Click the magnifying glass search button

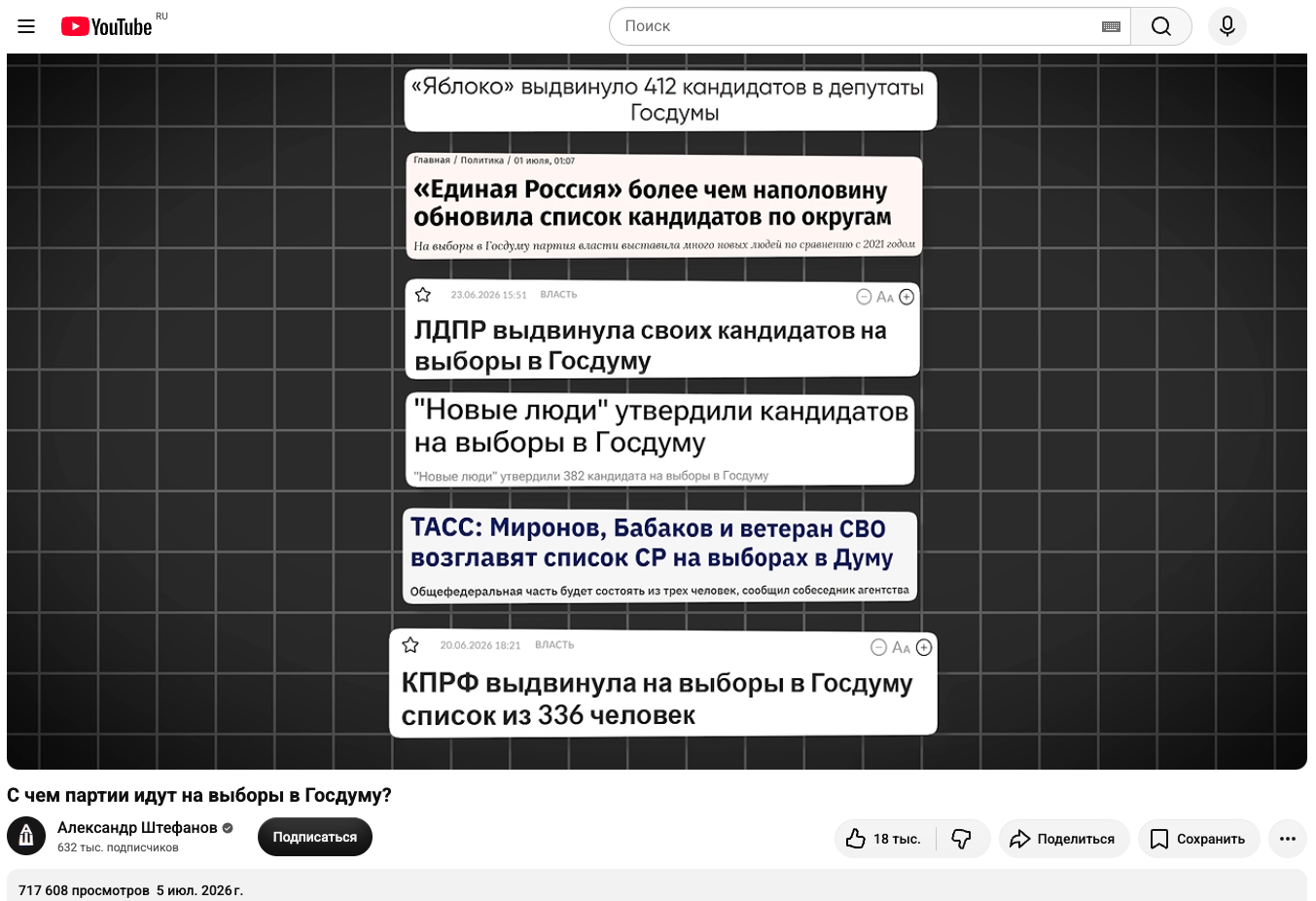click(x=1161, y=26)
